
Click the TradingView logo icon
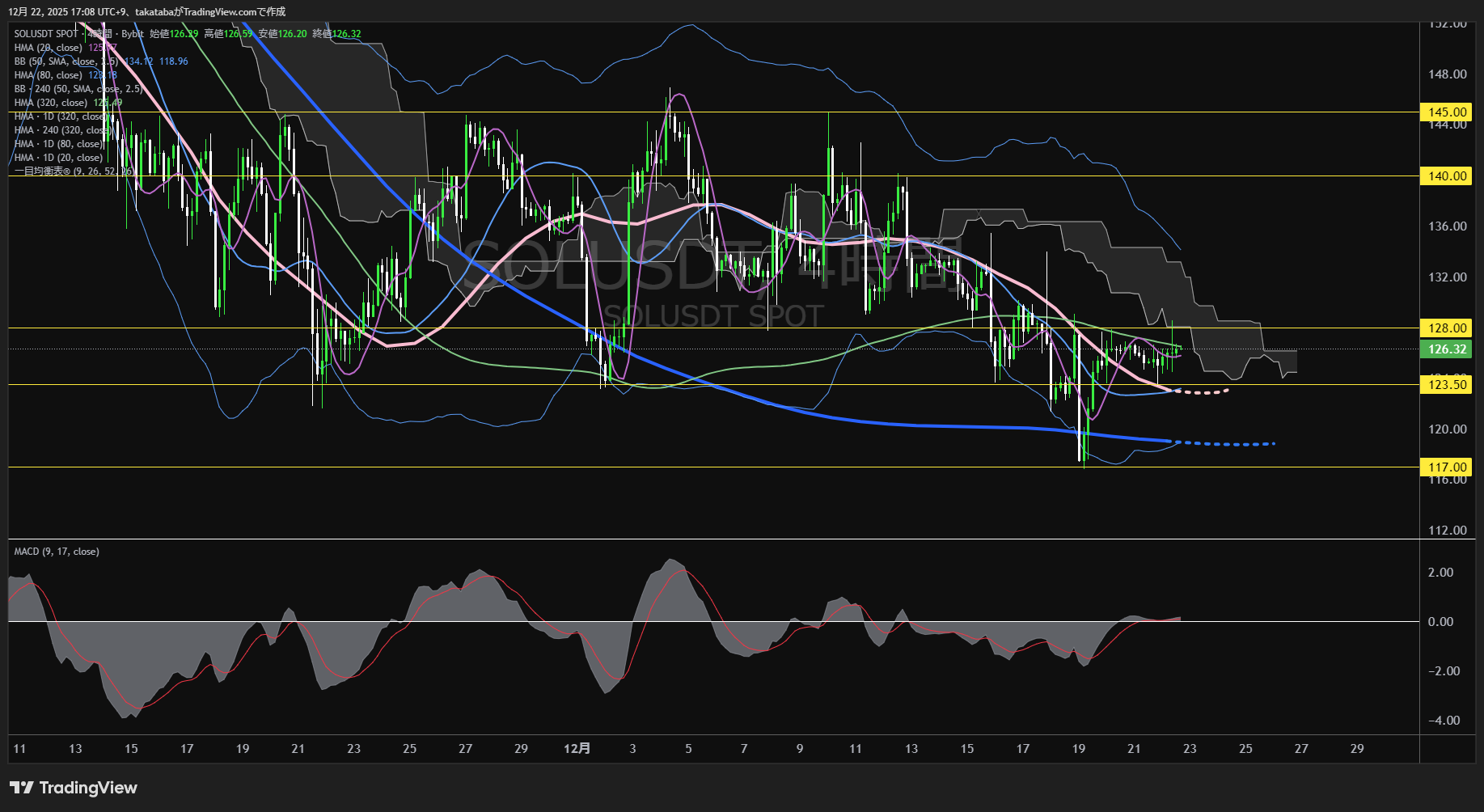[21, 788]
